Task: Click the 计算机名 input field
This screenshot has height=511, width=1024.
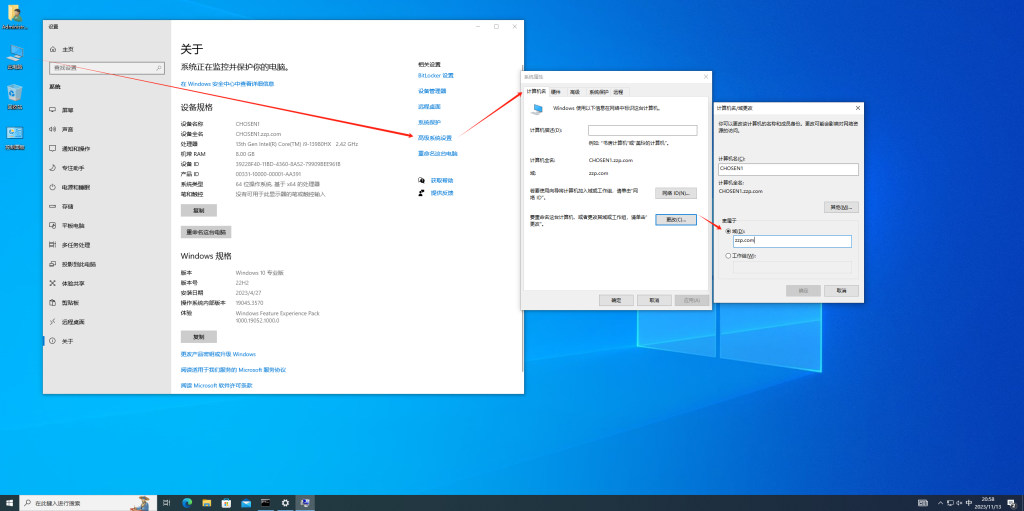Action: (787, 169)
